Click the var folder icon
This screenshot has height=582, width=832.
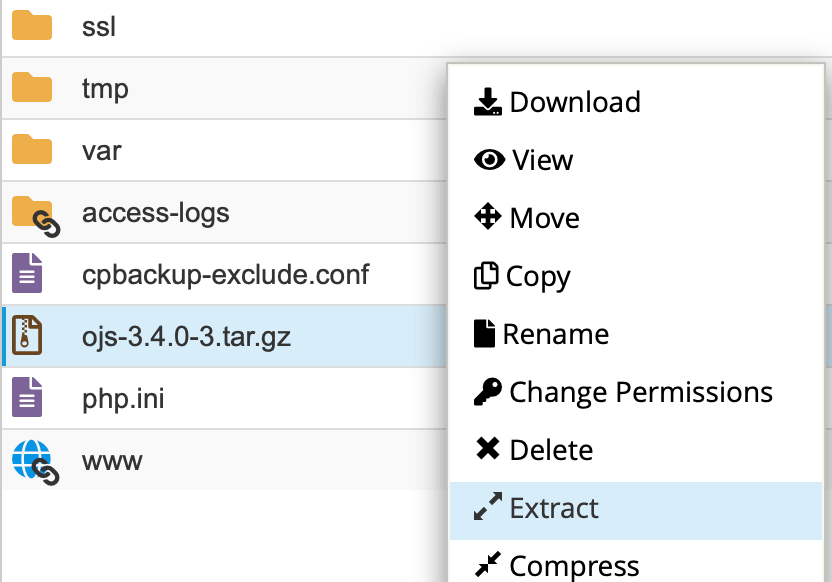[x=32, y=150]
